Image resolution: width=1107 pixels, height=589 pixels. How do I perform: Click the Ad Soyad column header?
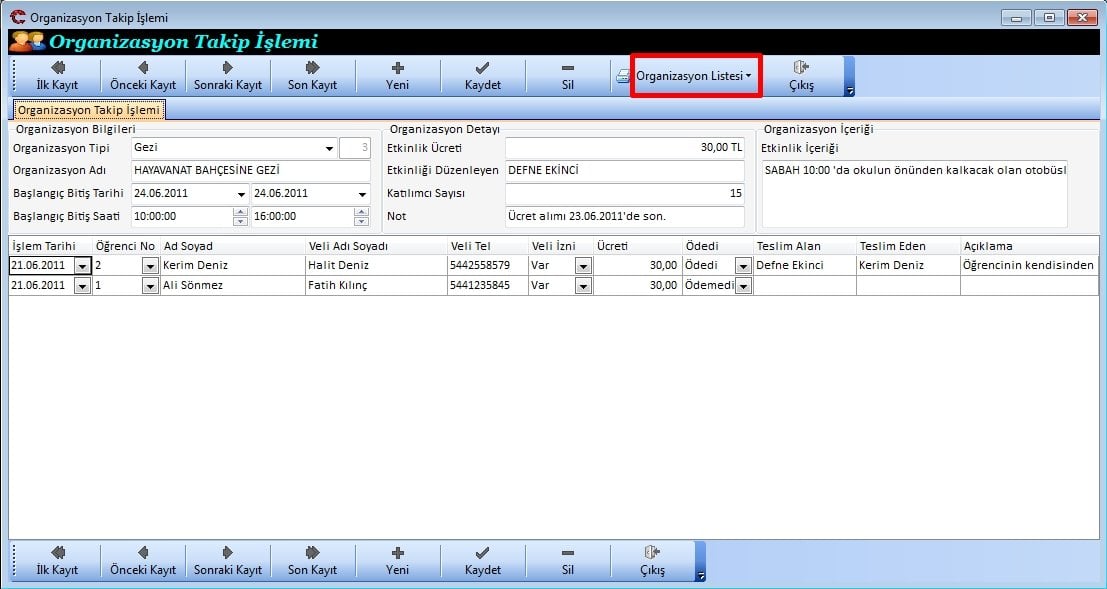click(232, 246)
